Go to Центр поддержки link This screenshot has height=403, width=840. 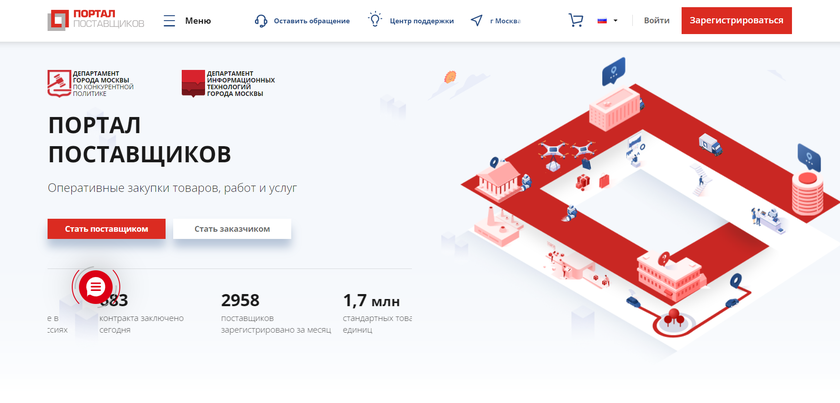click(x=421, y=20)
